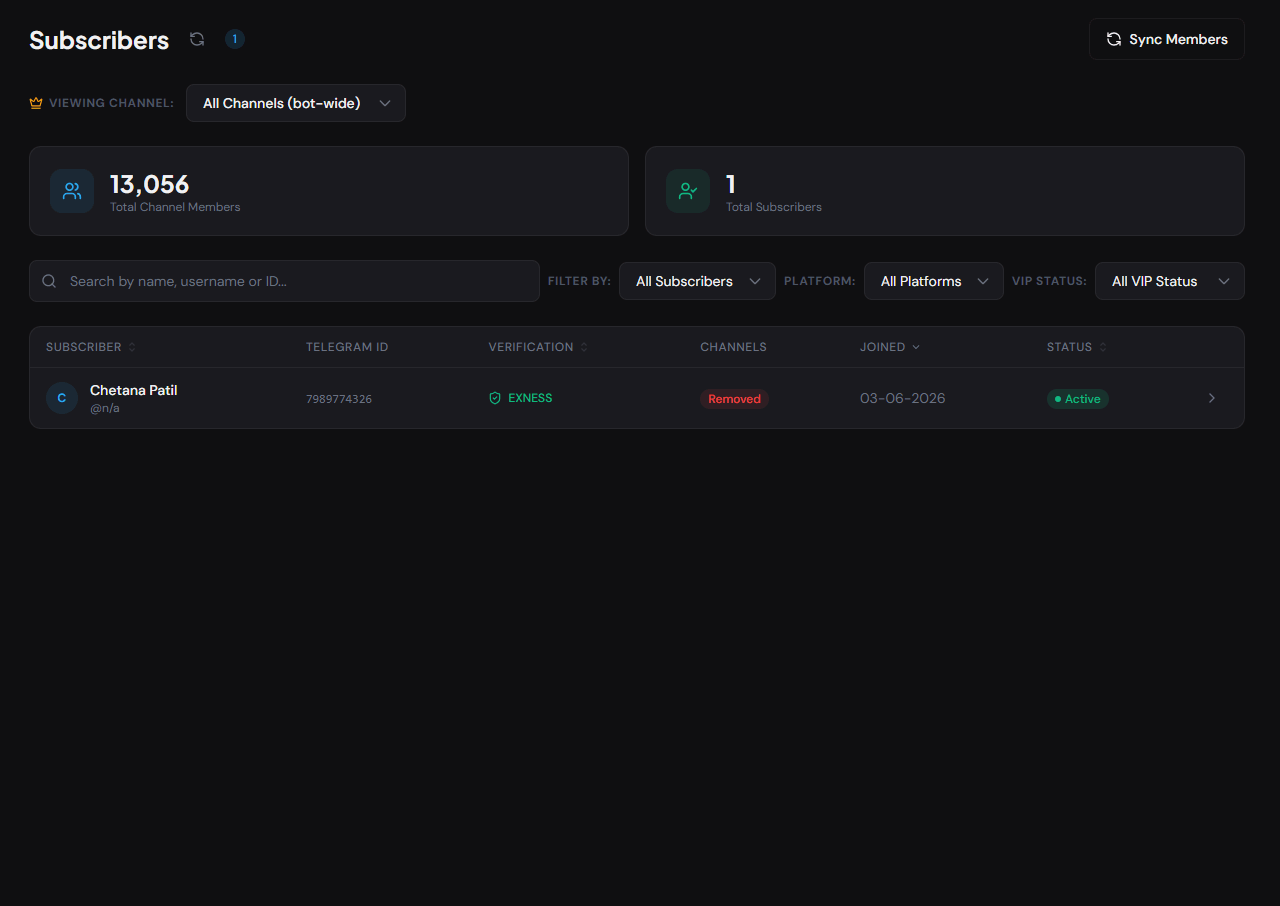Open the All Subscribers filter dropdown
1280x906 pixels.
coord(697,281)
